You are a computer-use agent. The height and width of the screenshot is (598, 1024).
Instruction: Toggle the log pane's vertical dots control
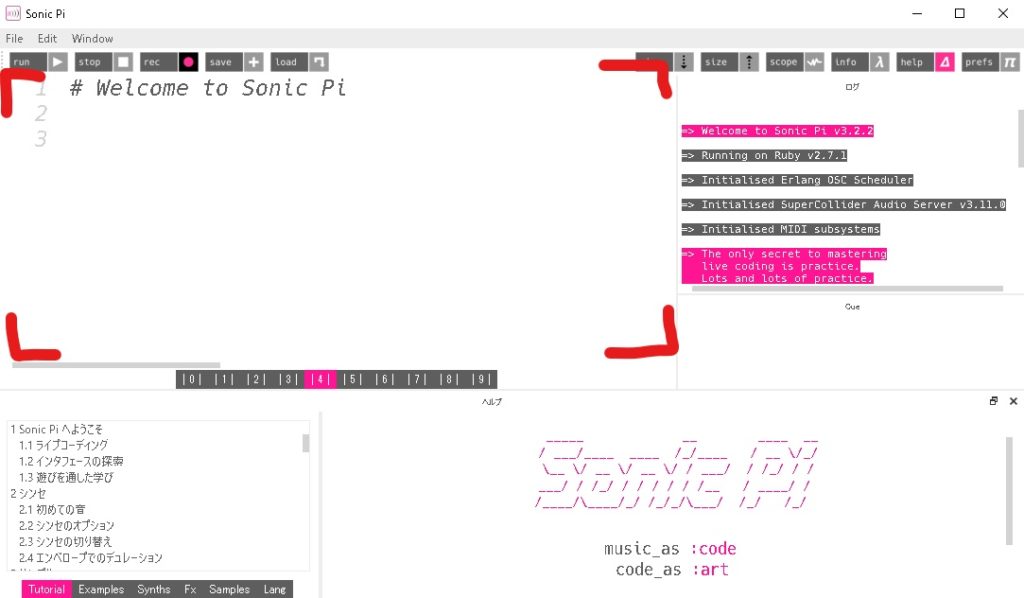point(684,61)
